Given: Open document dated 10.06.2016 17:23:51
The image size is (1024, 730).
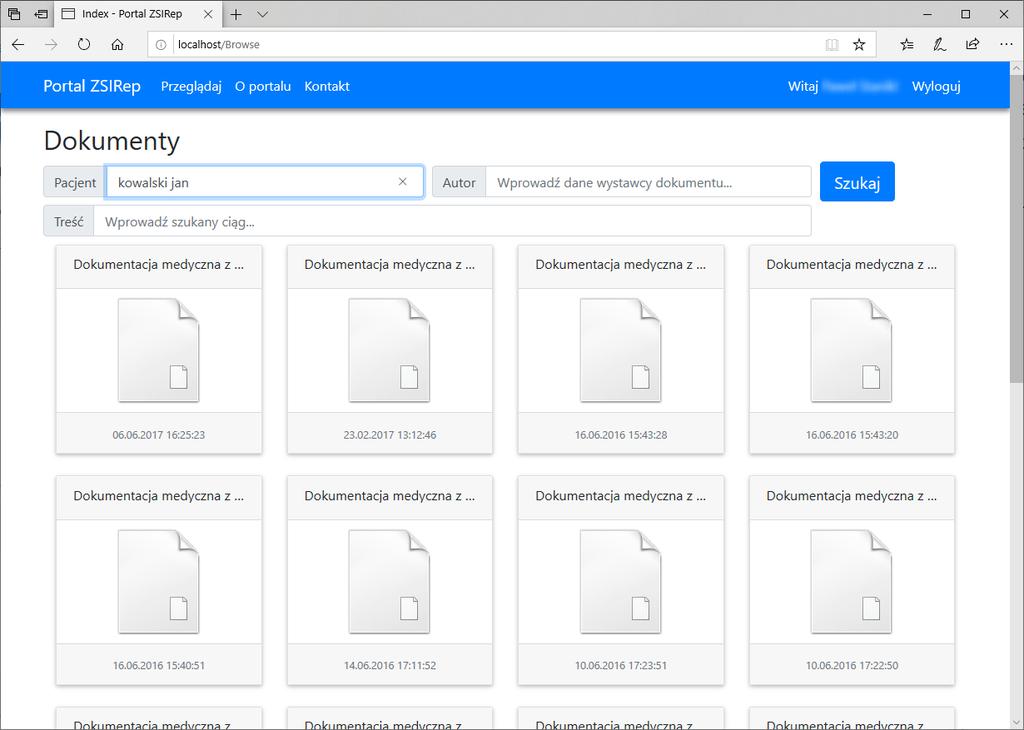Looking at the screenshot, I should [x=620, y=581].
